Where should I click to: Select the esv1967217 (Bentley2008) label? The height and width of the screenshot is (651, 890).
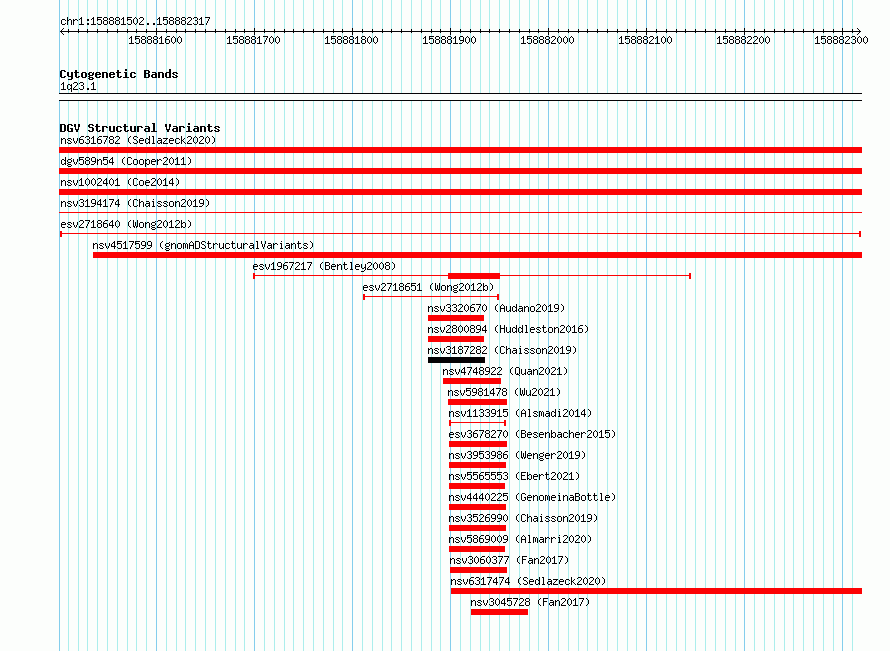click(x=324, y=266)
